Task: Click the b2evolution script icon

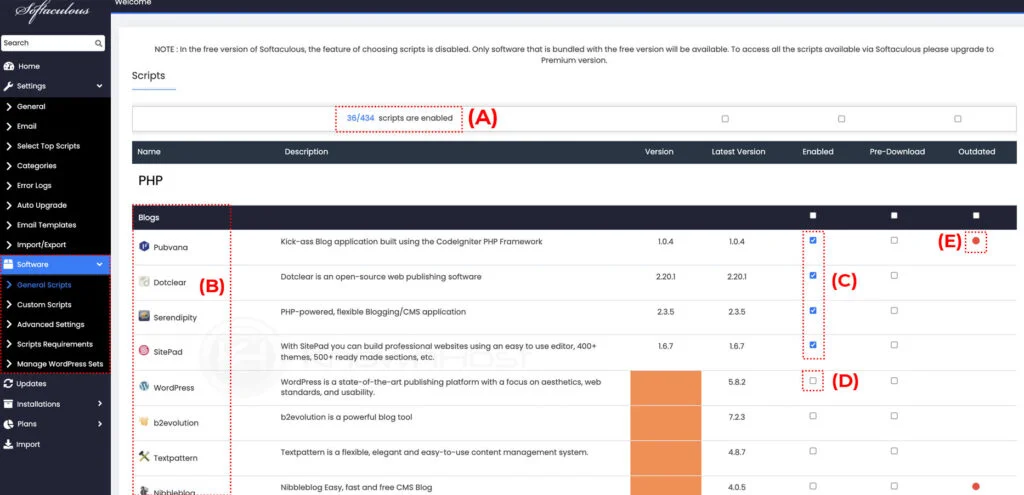Action: click(x=144, y=422)
